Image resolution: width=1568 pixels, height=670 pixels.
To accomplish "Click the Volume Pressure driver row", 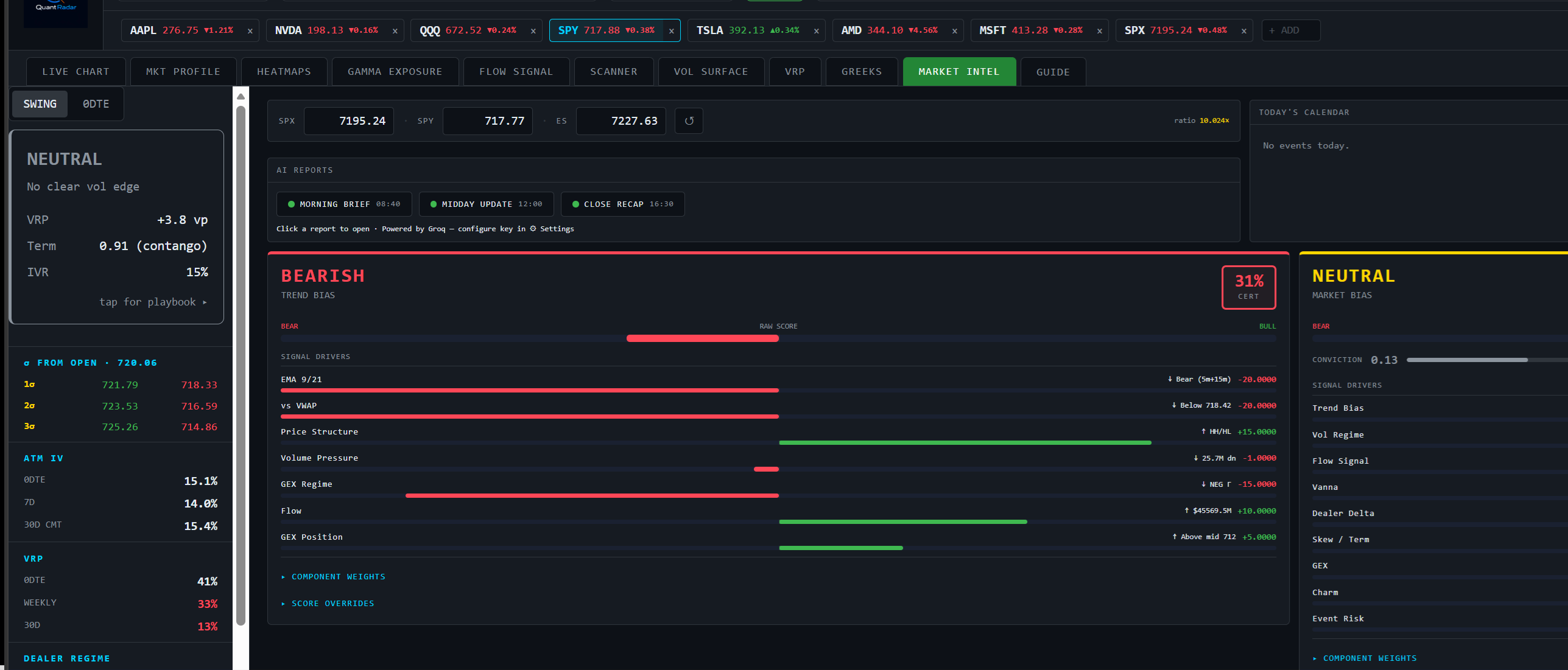I will pyautogui.click(x=778, y=462).
